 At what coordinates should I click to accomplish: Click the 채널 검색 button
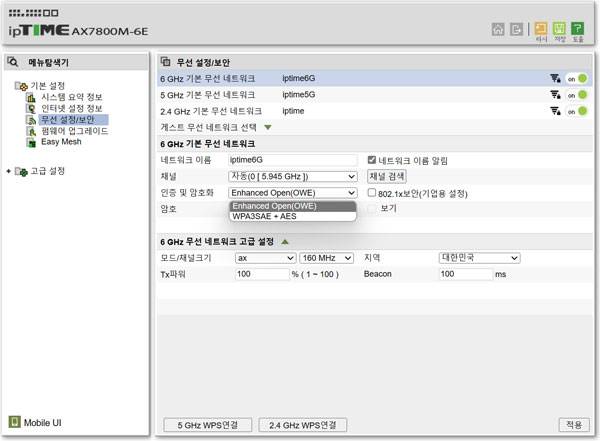click(387, 176)
